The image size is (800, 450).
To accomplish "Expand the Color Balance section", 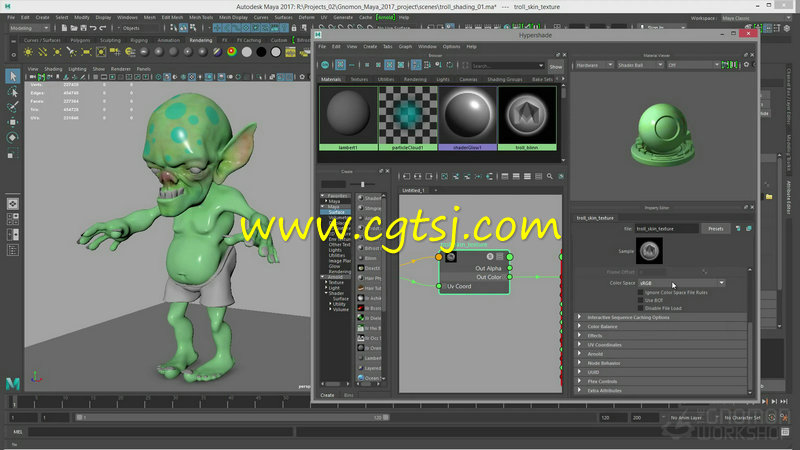I will coord(660,327).
